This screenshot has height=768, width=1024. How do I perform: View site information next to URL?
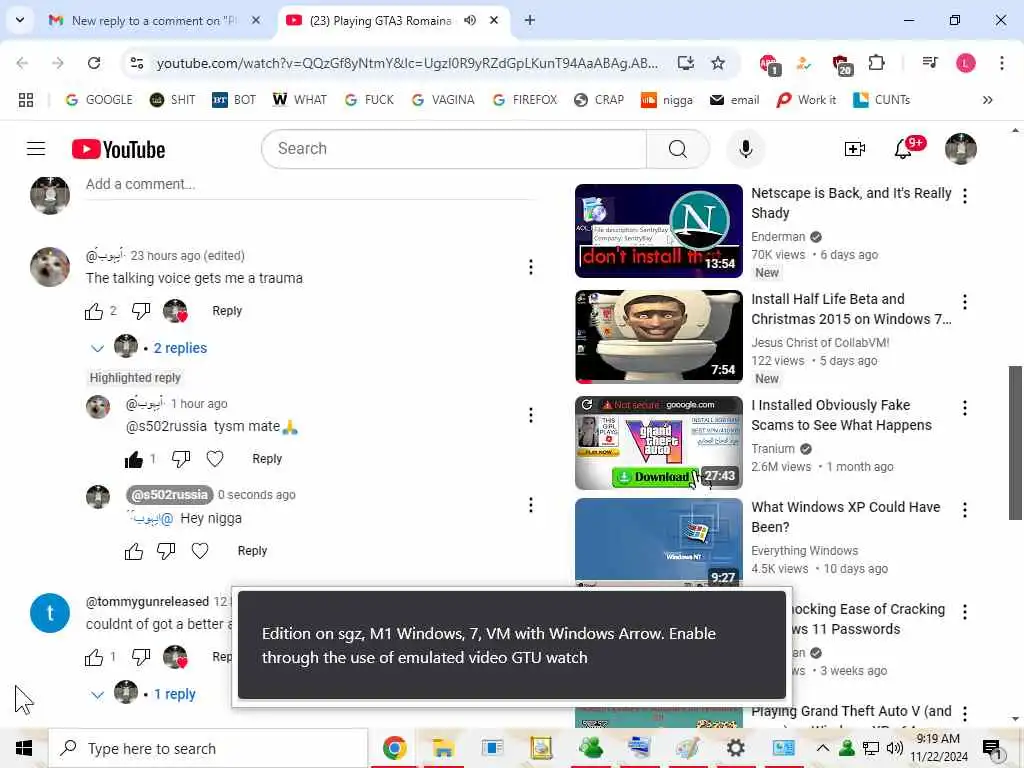(x=137, y=63)
